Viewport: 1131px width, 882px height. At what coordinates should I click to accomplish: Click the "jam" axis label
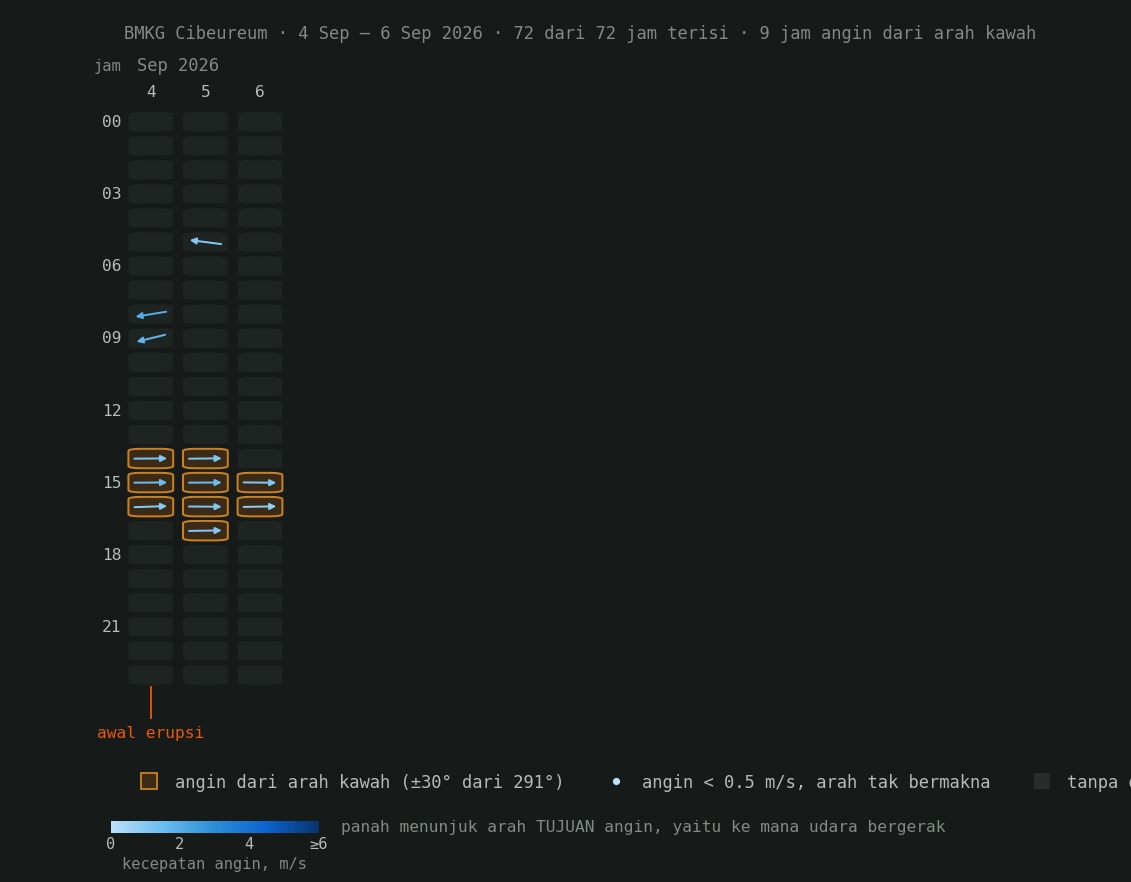[x=107, y=66]
